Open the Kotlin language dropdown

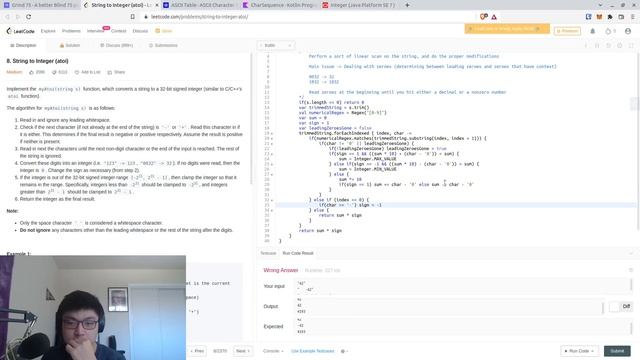pyautogui.click(x=276, y=45)
